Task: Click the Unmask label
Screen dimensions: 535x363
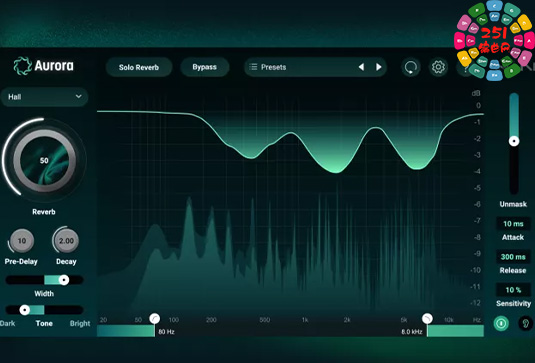Action: (x=513, y=204)
